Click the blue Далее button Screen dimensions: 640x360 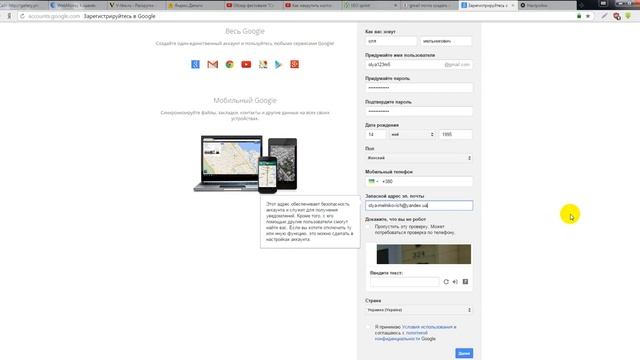click(x=464, y=353)
